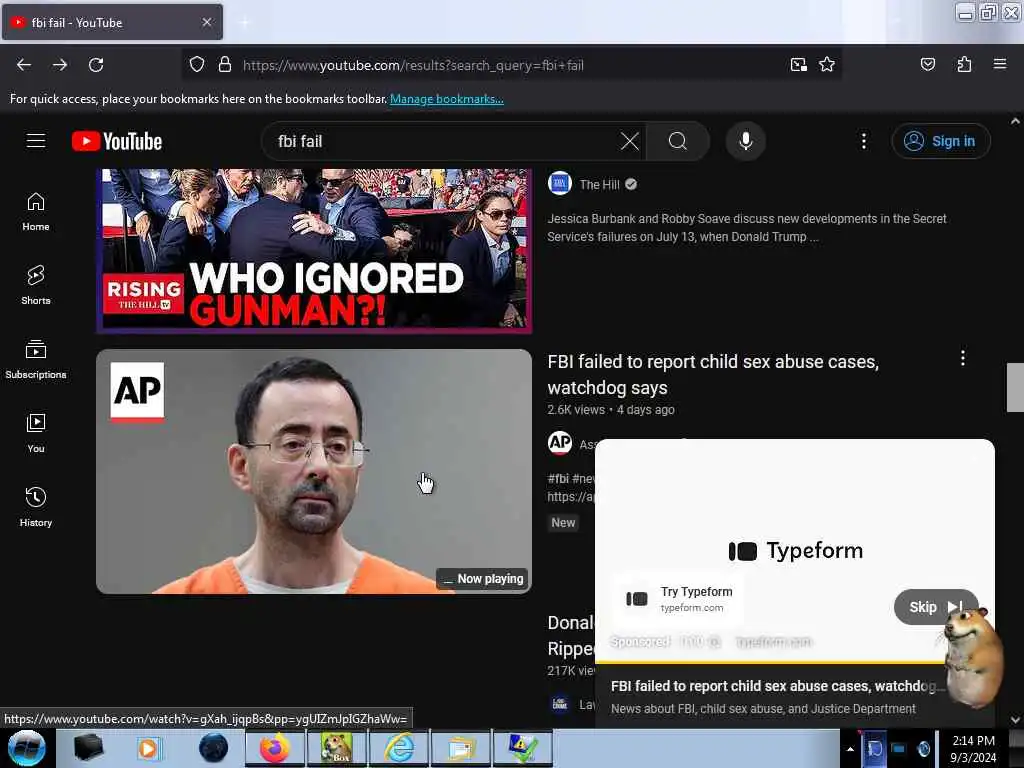
Task: Go back with the browser back arrow
Action: pyautogui.click(x=24, y=65)
